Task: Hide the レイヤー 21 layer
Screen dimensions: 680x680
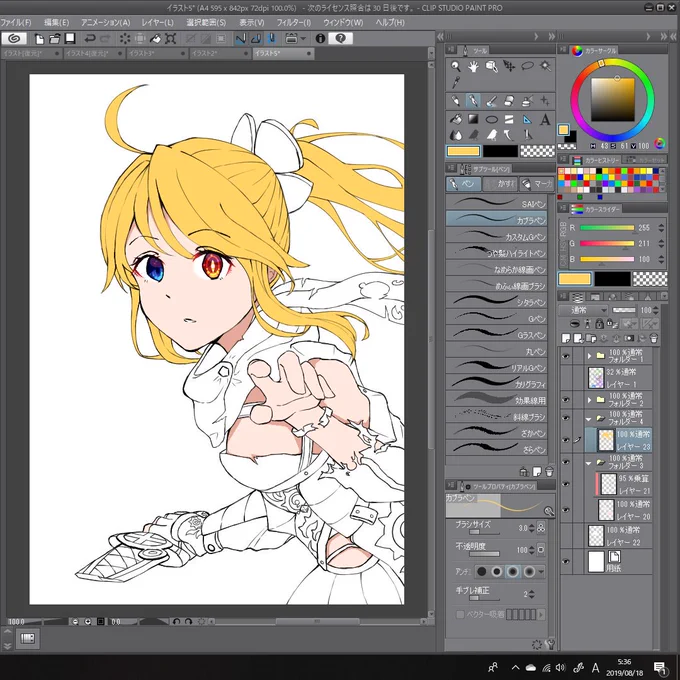Action: (566, 484)
